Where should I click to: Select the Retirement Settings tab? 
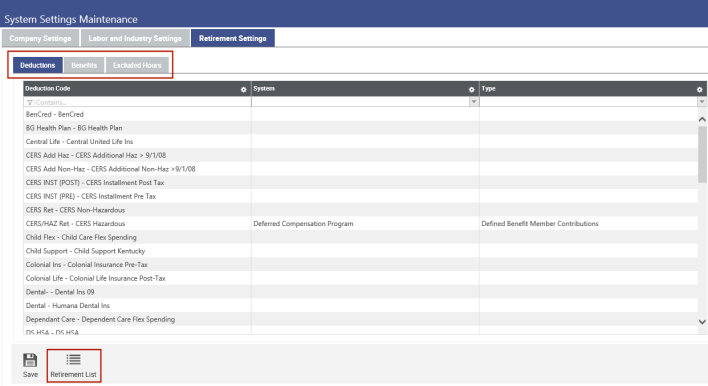click(x=233, y=38)
